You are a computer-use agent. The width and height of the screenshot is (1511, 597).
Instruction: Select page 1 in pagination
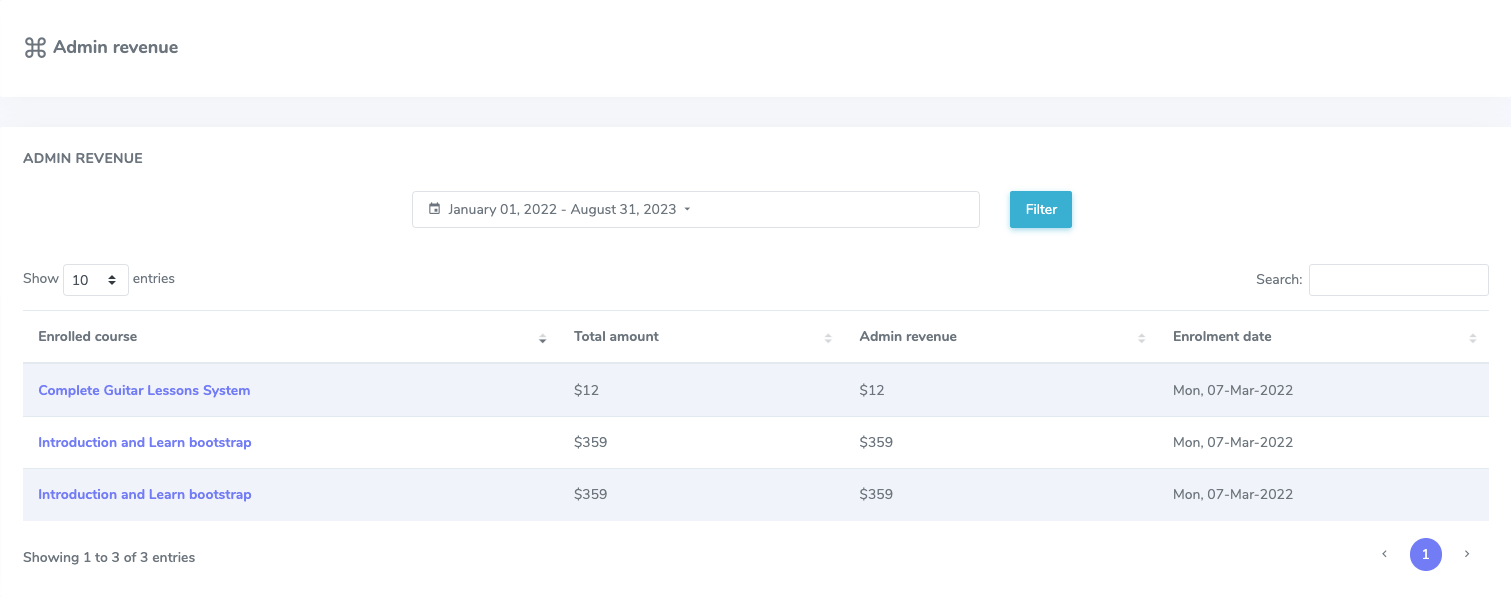[1425, 554]
